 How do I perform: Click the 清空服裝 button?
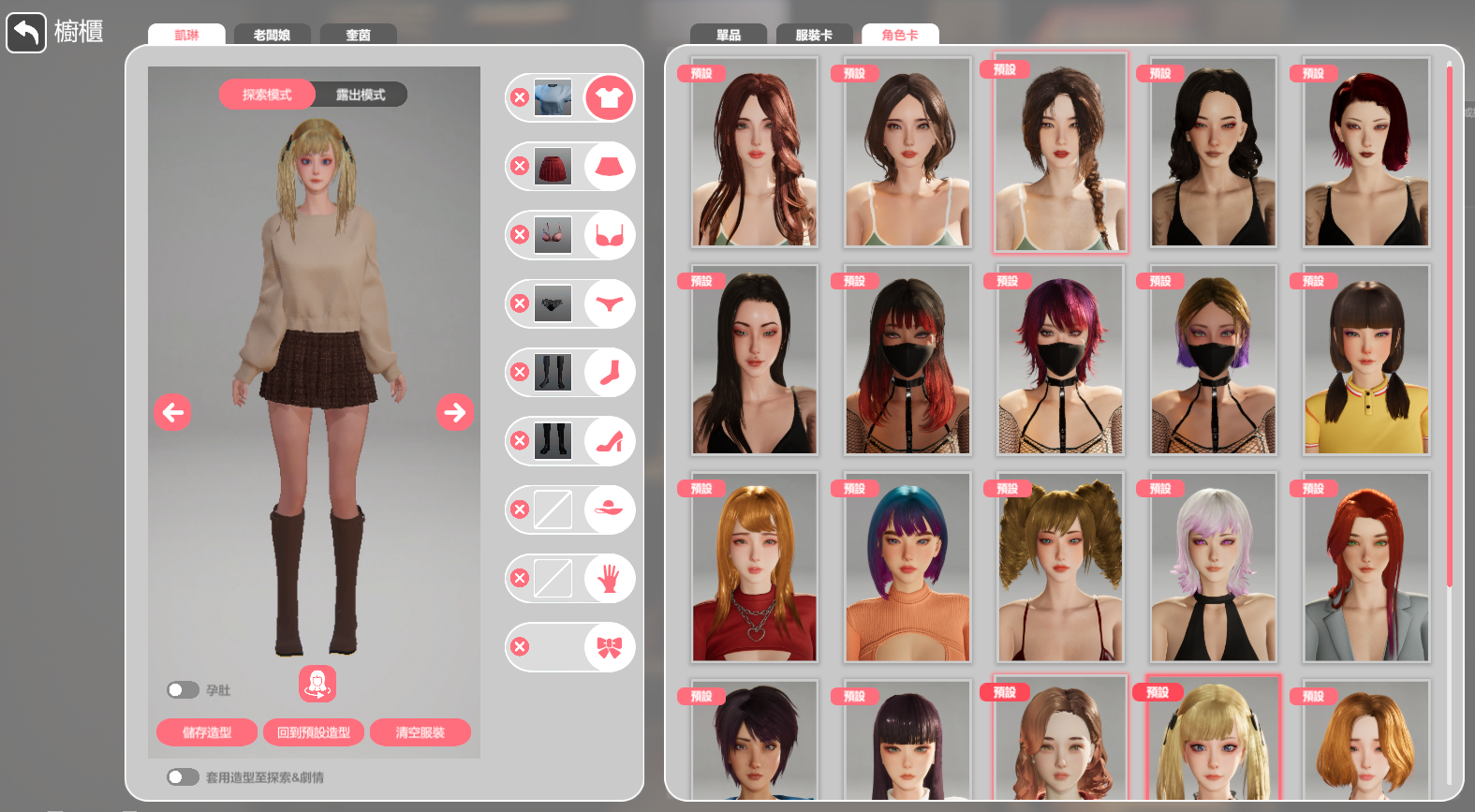pos(420,732)
